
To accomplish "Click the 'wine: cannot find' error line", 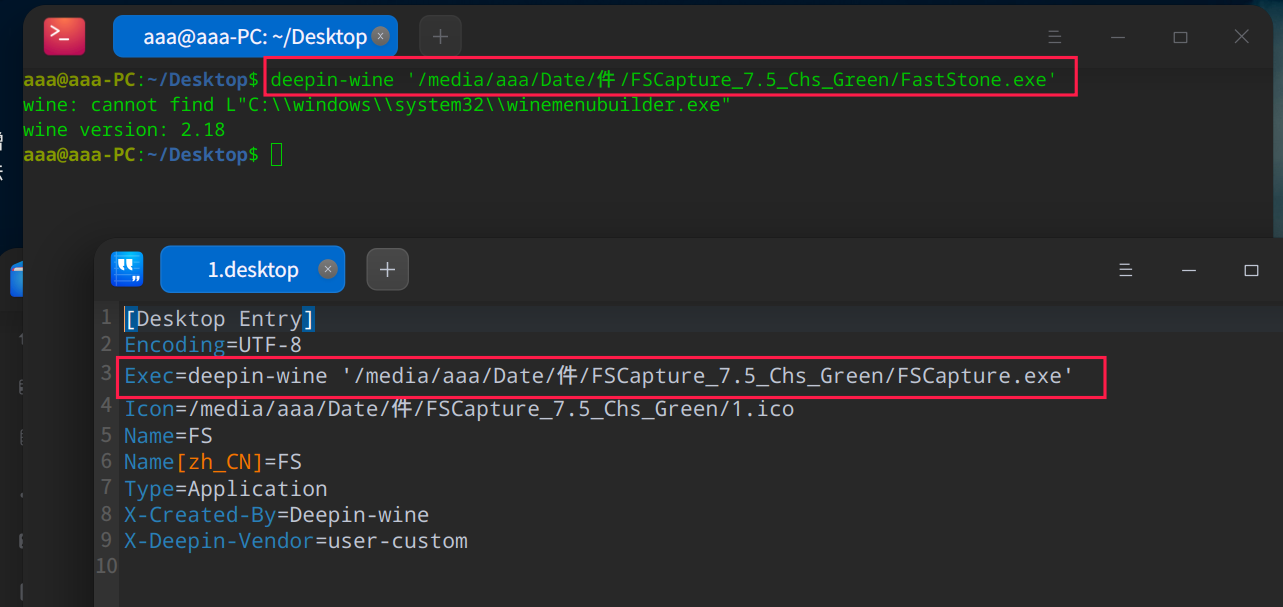I will pos(377,104).
